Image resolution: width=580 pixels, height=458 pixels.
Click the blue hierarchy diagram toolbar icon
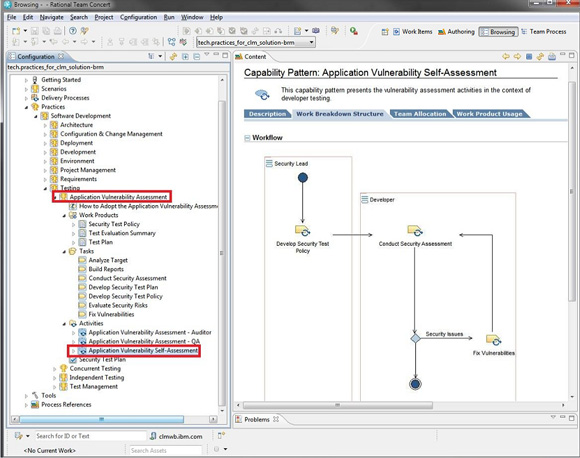(171, 42)
